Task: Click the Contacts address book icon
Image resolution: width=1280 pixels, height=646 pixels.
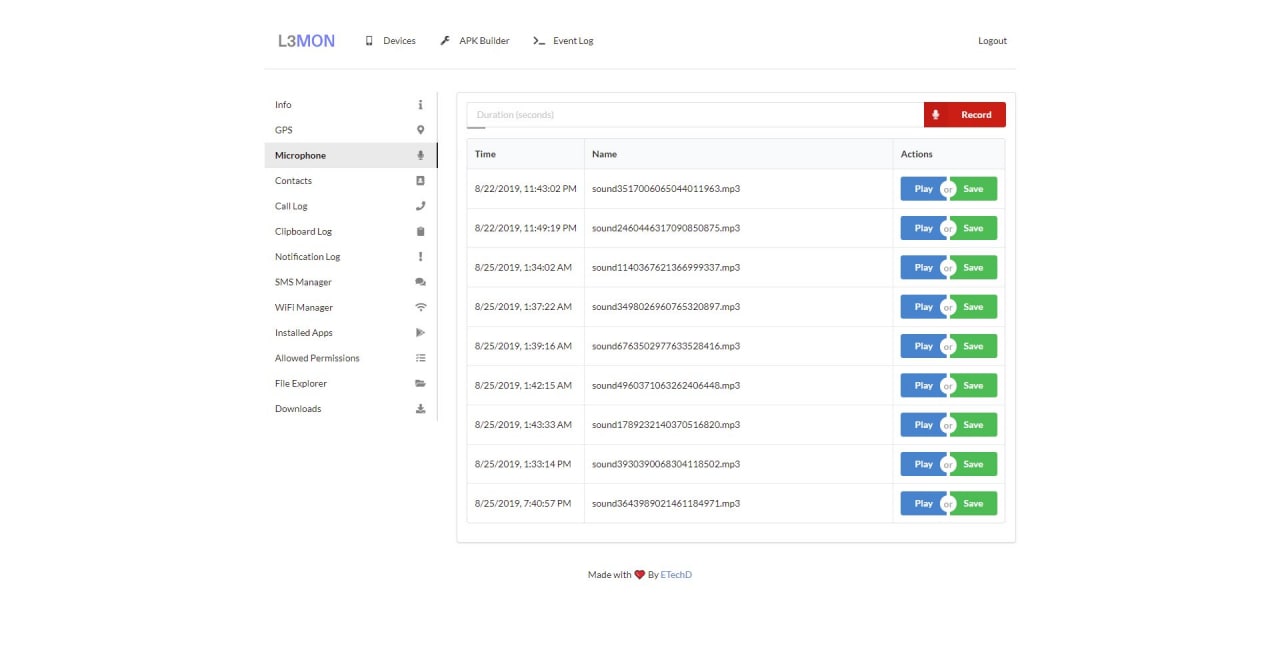Action: click(x=420, y=181)
